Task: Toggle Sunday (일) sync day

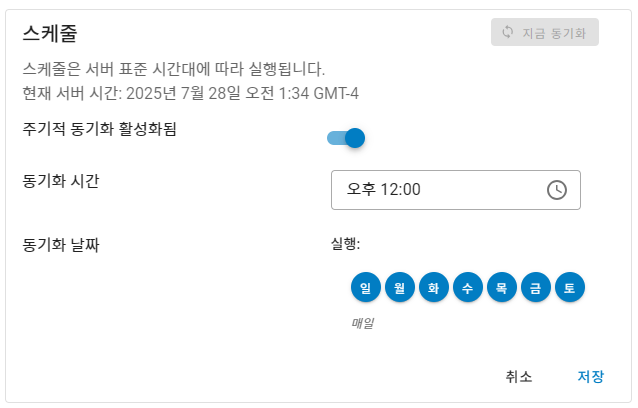Action: (x=365, y=288)
